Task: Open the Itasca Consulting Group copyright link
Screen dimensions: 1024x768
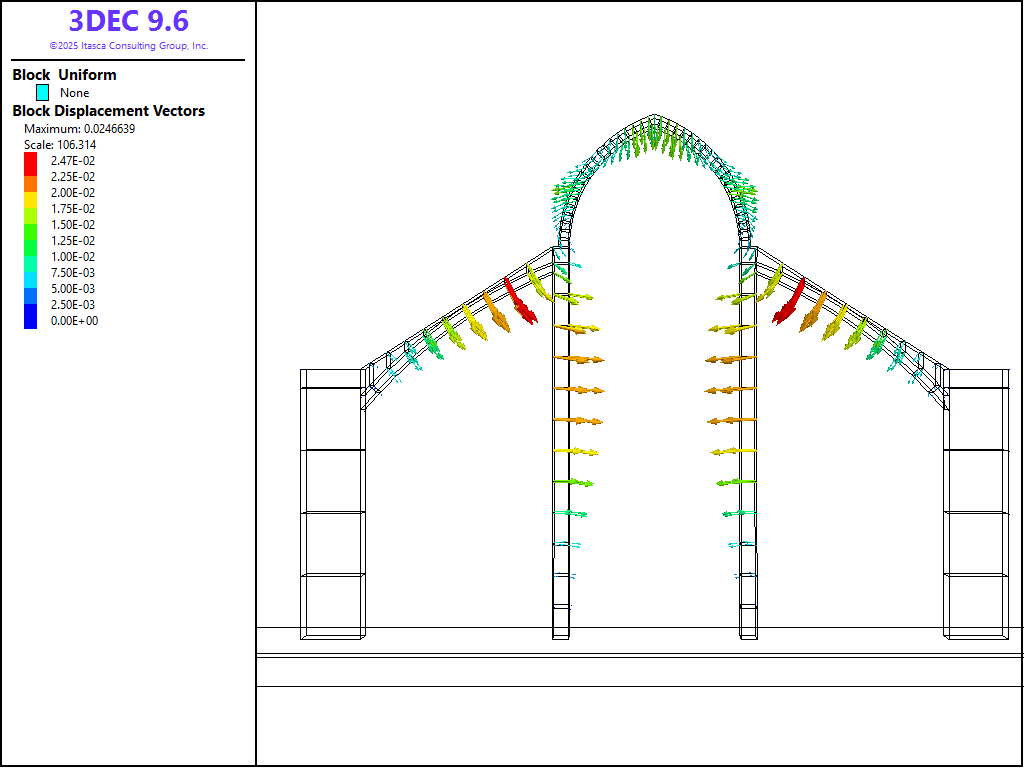Action: tap(128, 46)
